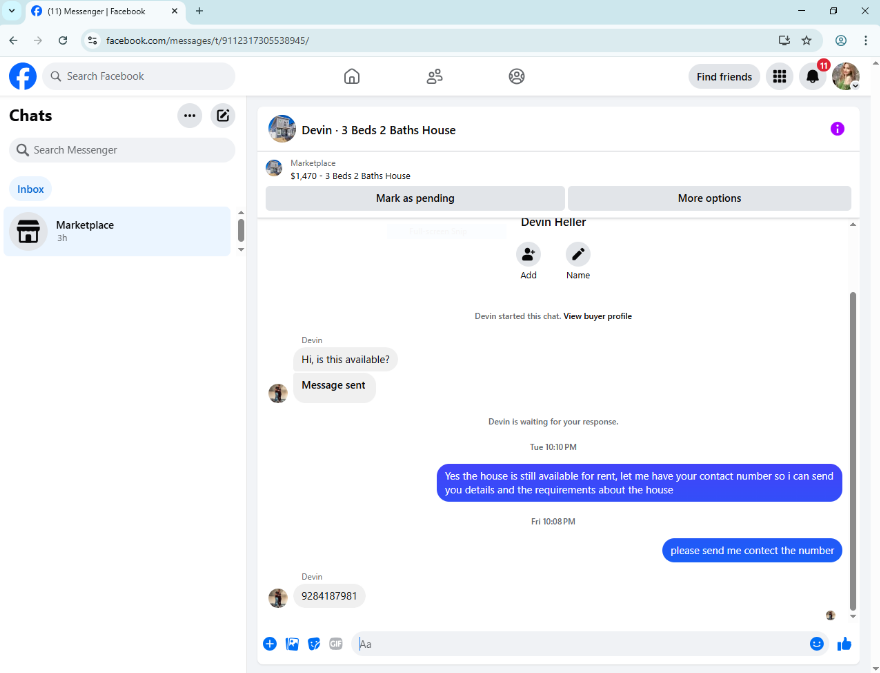
Task: Click install app icon in address bar
Action: (784, 40)
